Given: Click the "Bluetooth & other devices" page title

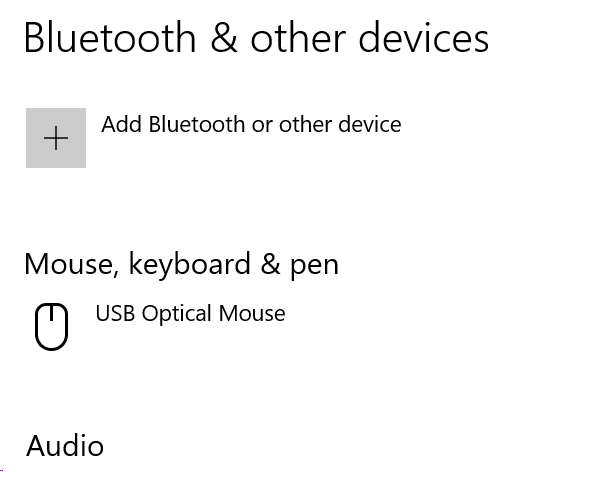Looking at the screenshot, I should click(256, 38).
